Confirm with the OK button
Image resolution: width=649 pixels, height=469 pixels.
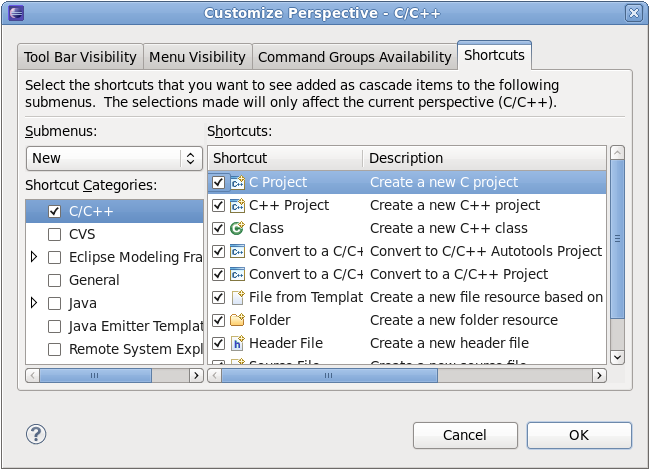(x=579, y=435)
